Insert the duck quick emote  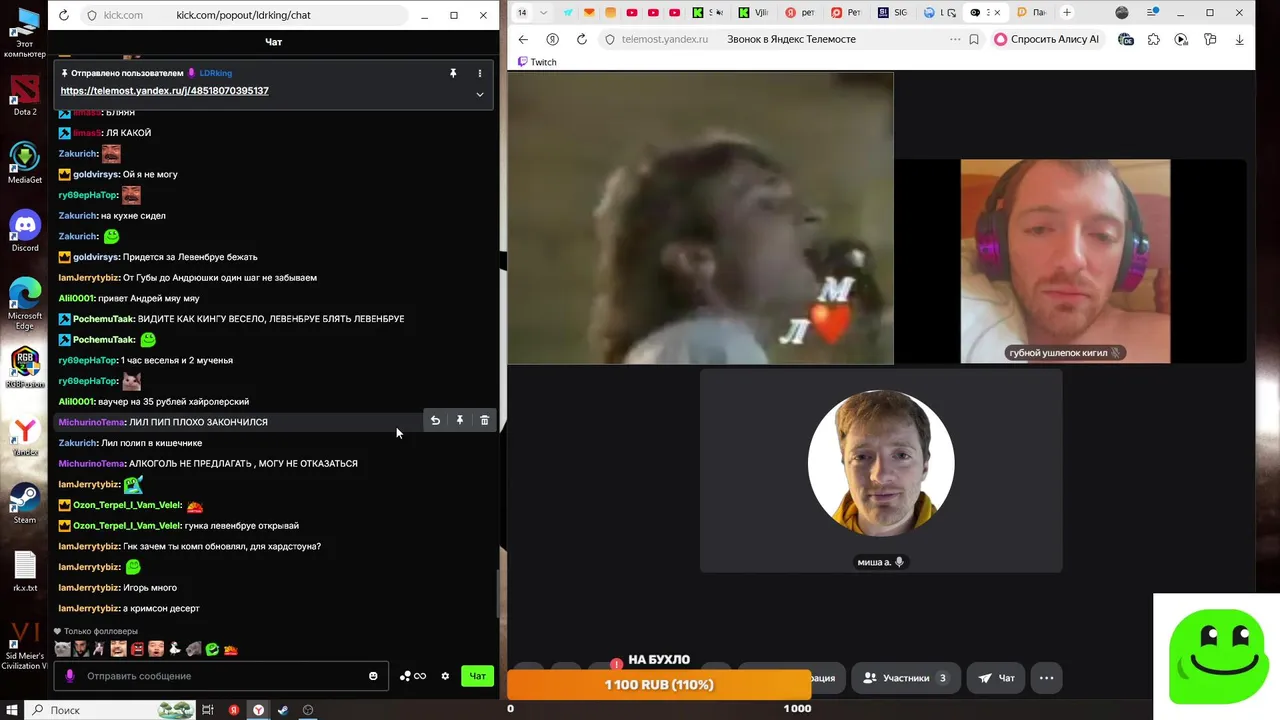[174, 649]
